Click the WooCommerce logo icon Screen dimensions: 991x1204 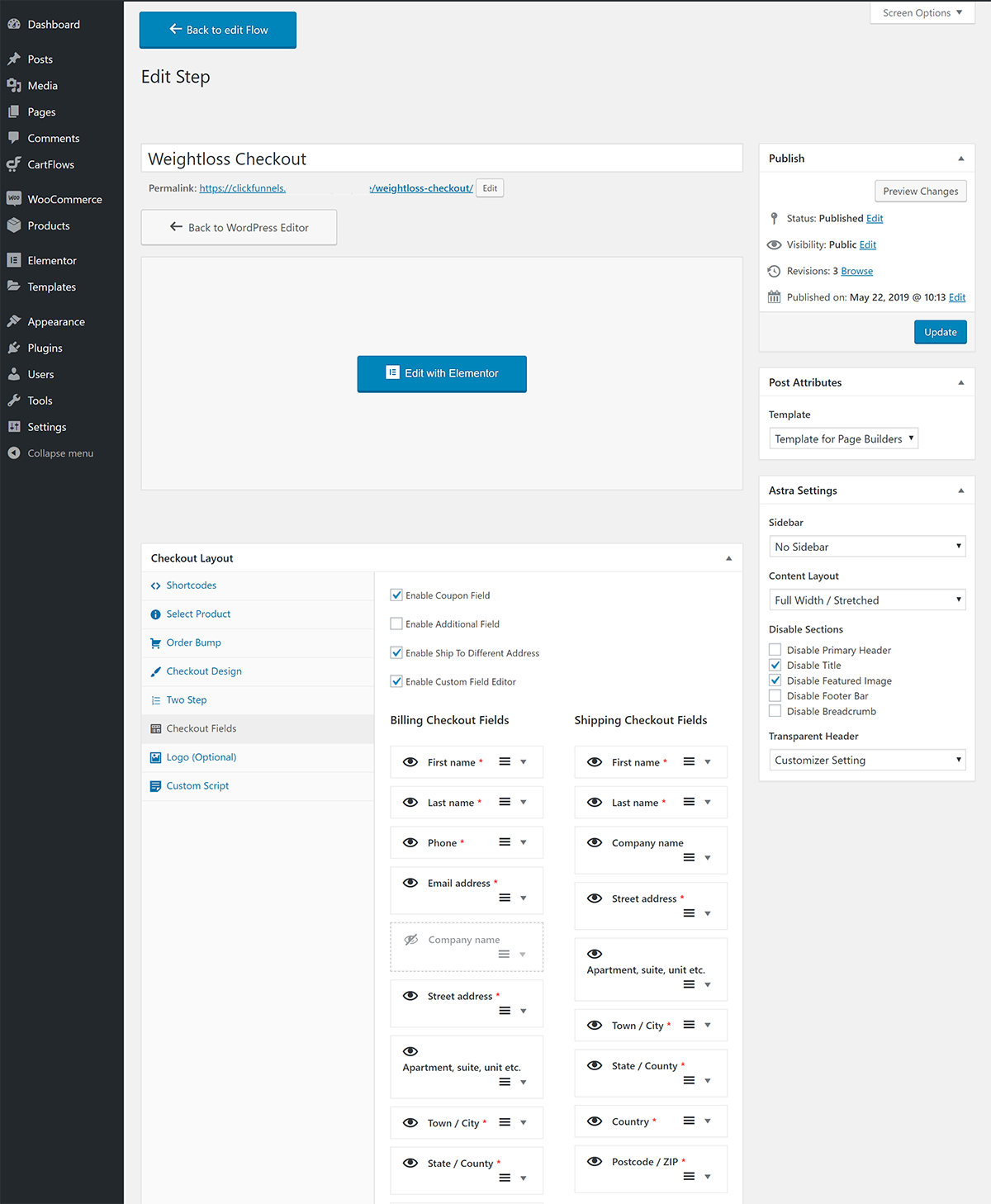(14, 199)
